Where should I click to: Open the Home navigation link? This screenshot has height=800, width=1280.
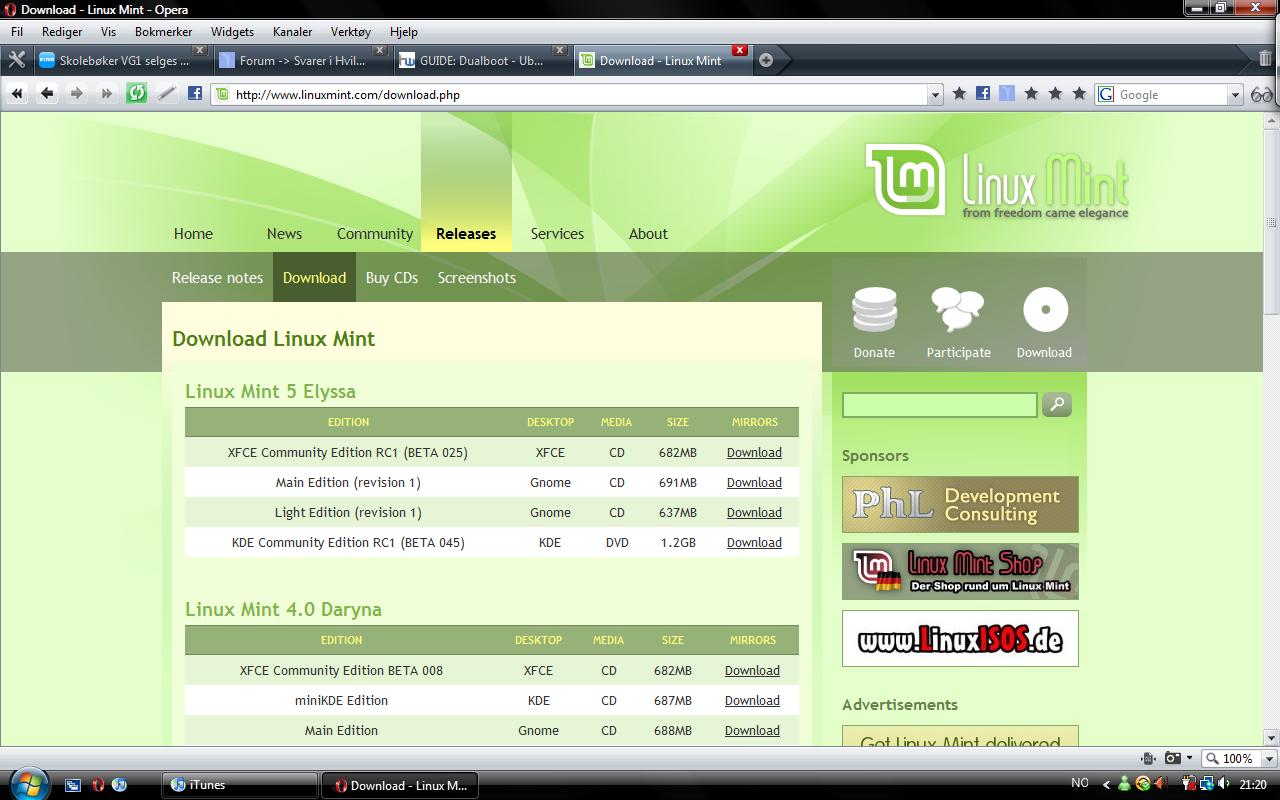(193, 234)
